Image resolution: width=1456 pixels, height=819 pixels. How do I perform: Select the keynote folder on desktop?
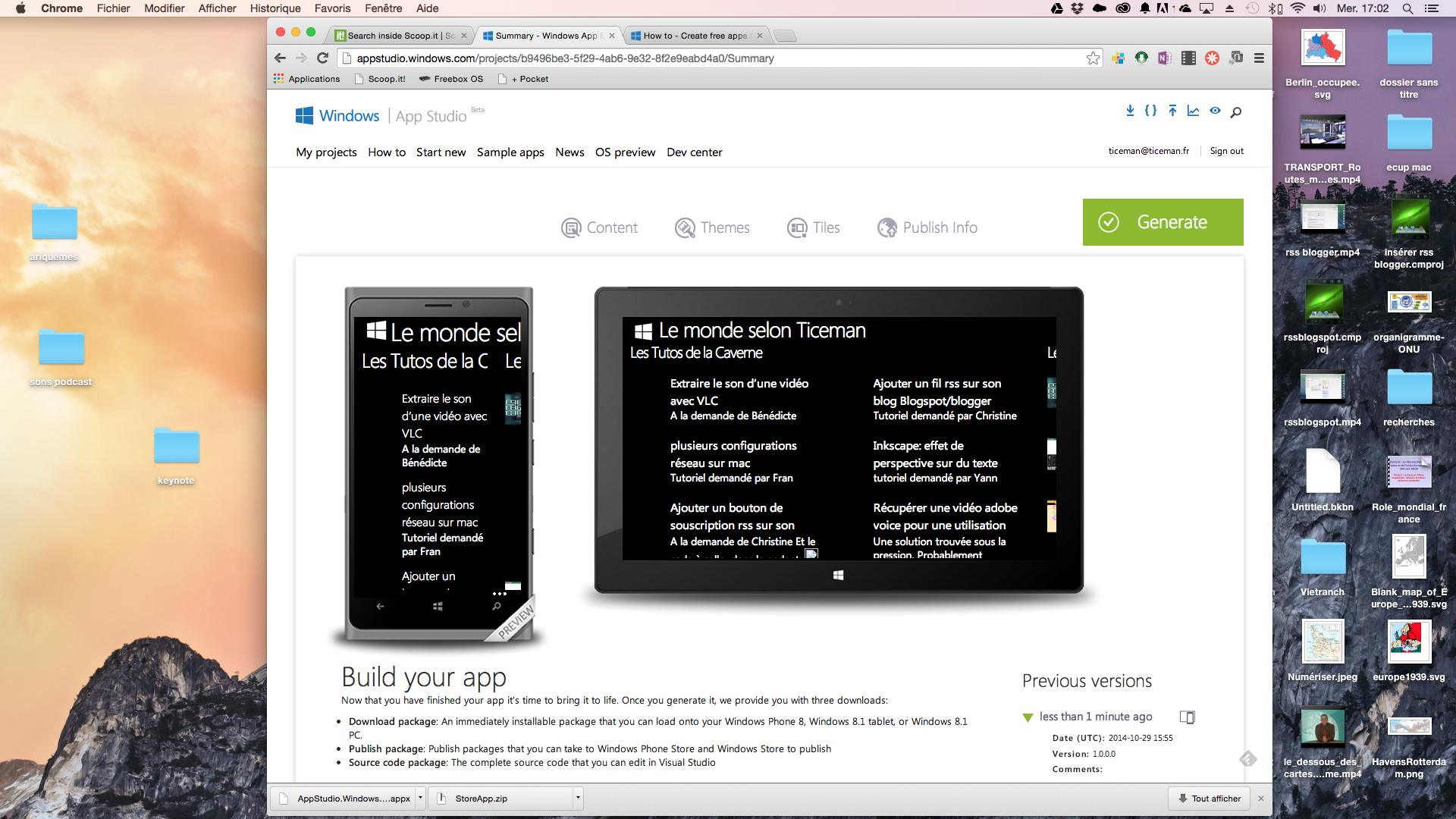point(176,456)
